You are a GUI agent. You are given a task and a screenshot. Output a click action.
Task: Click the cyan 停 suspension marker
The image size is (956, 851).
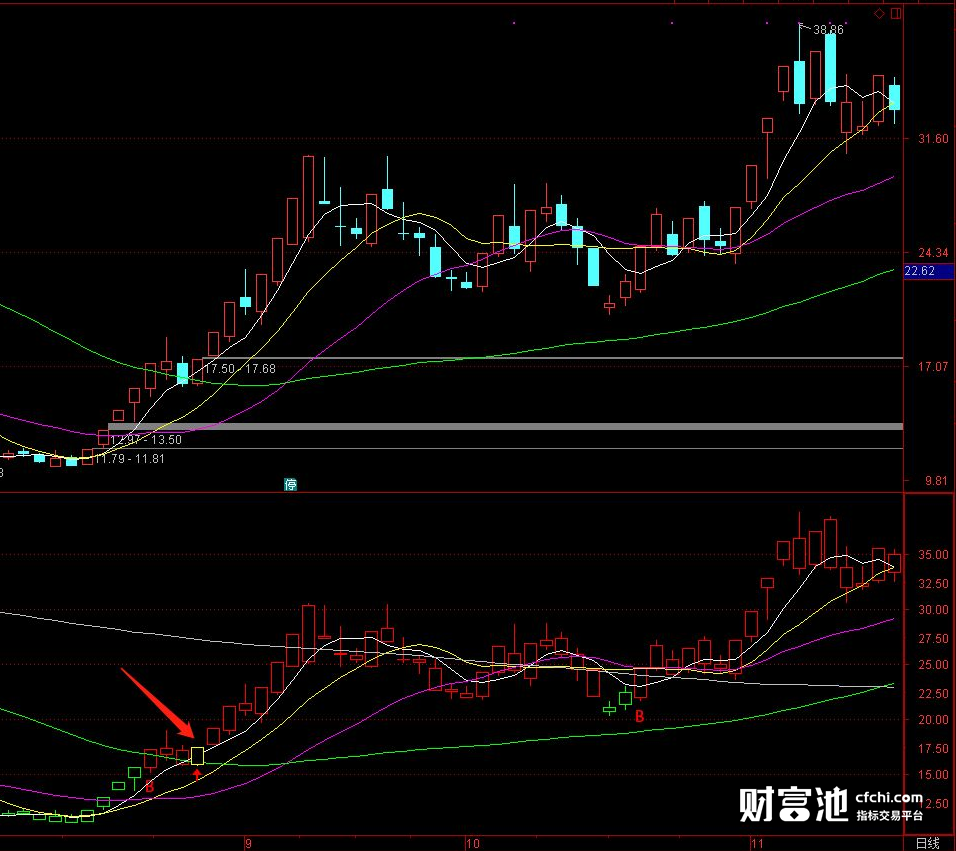click(290, 484)
